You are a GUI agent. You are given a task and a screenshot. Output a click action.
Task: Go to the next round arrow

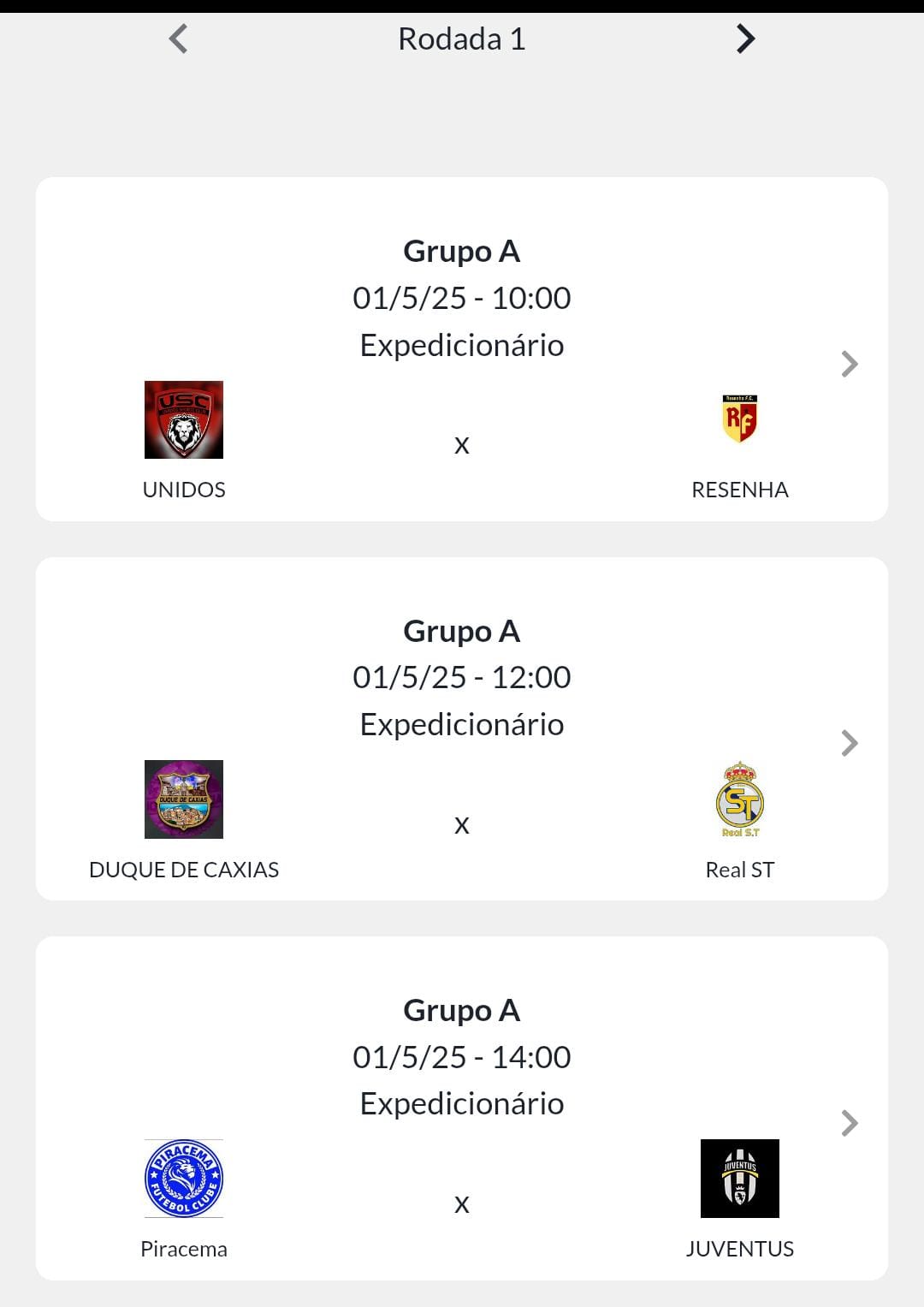coord(745,39)
